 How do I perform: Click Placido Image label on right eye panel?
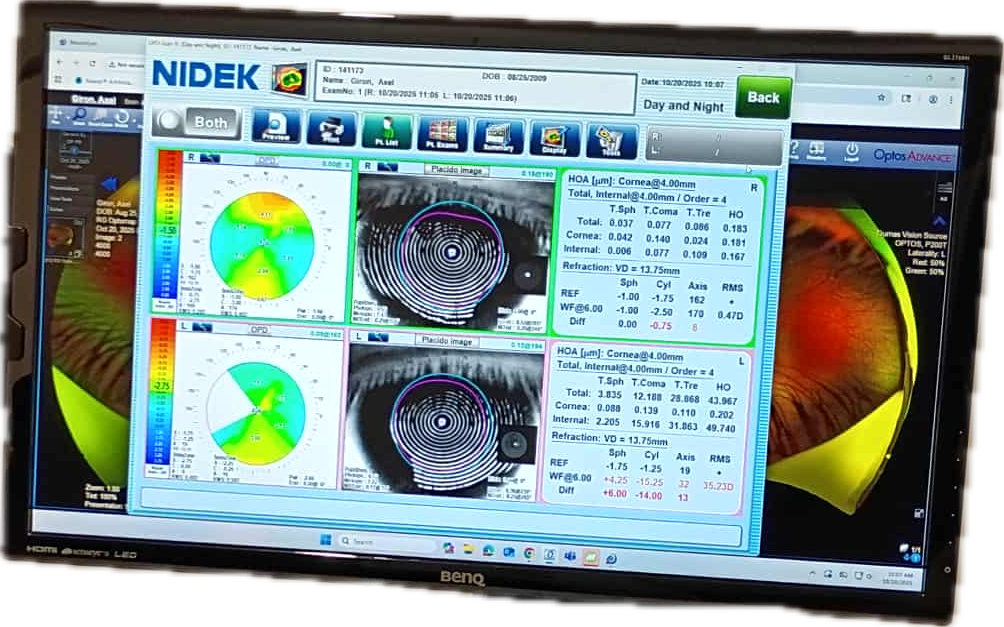(x=457, y=170)
